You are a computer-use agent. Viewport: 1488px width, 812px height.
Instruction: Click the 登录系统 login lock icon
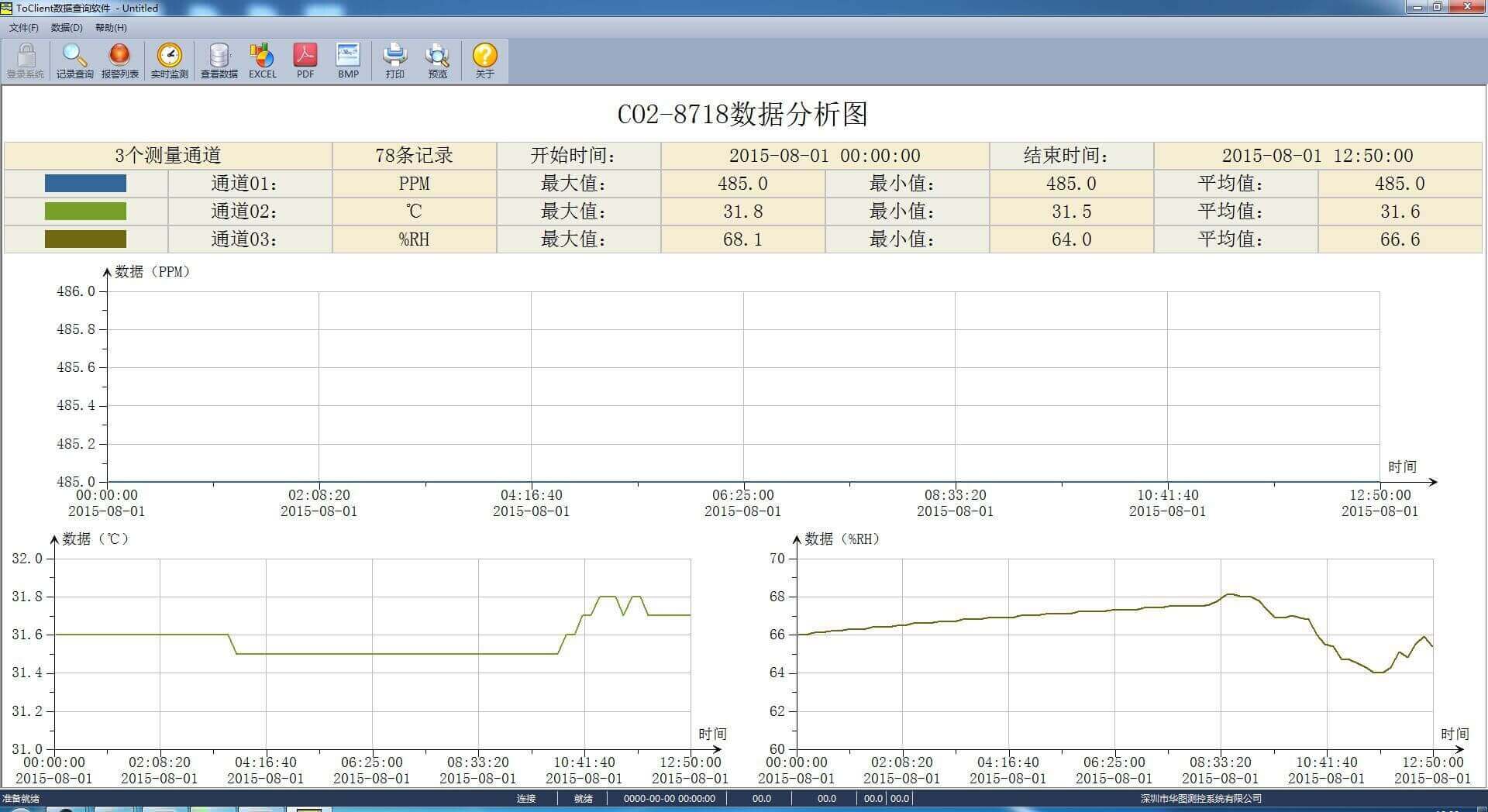26,60
